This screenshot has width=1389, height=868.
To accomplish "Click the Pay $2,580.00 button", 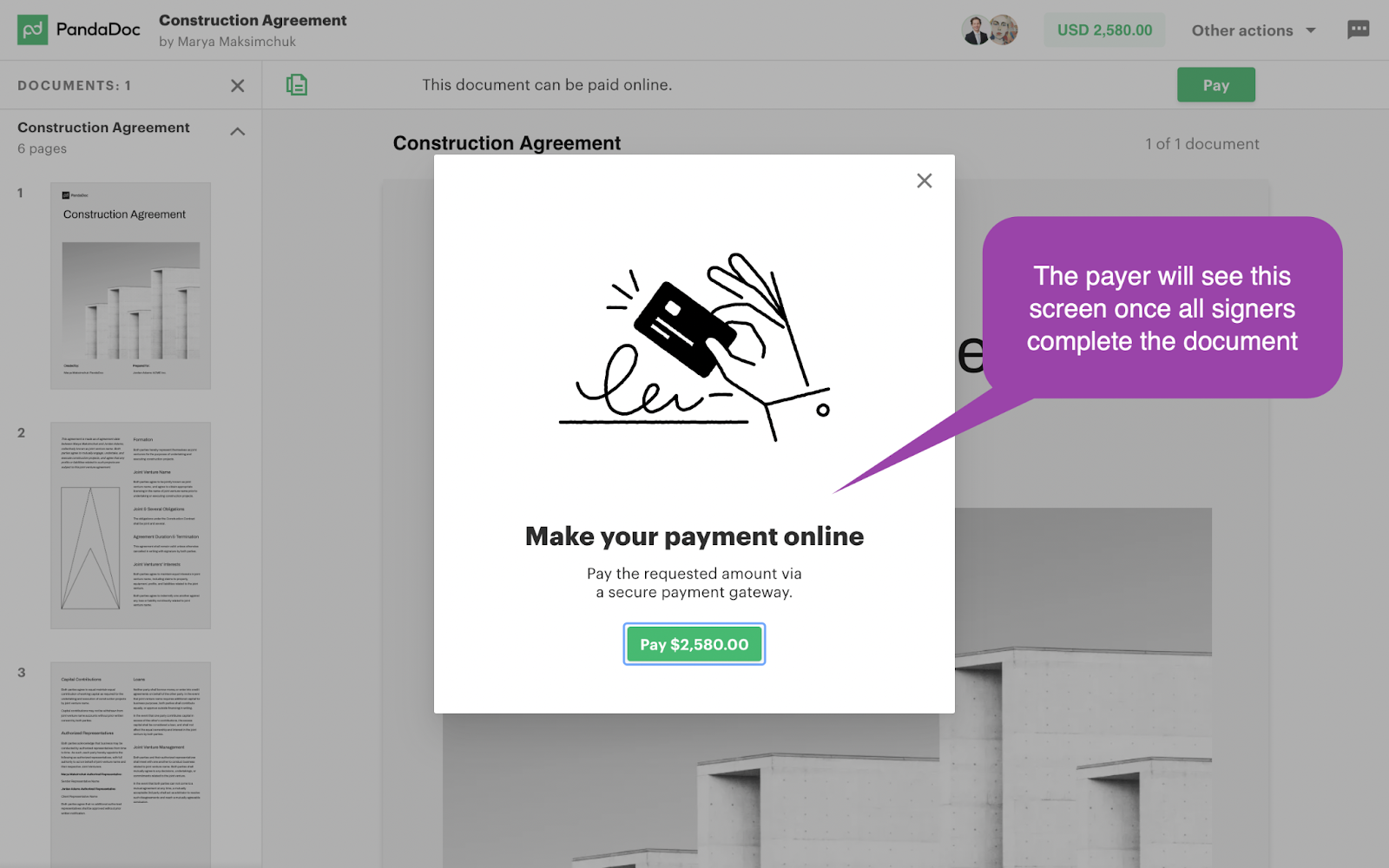I will 694,644.
